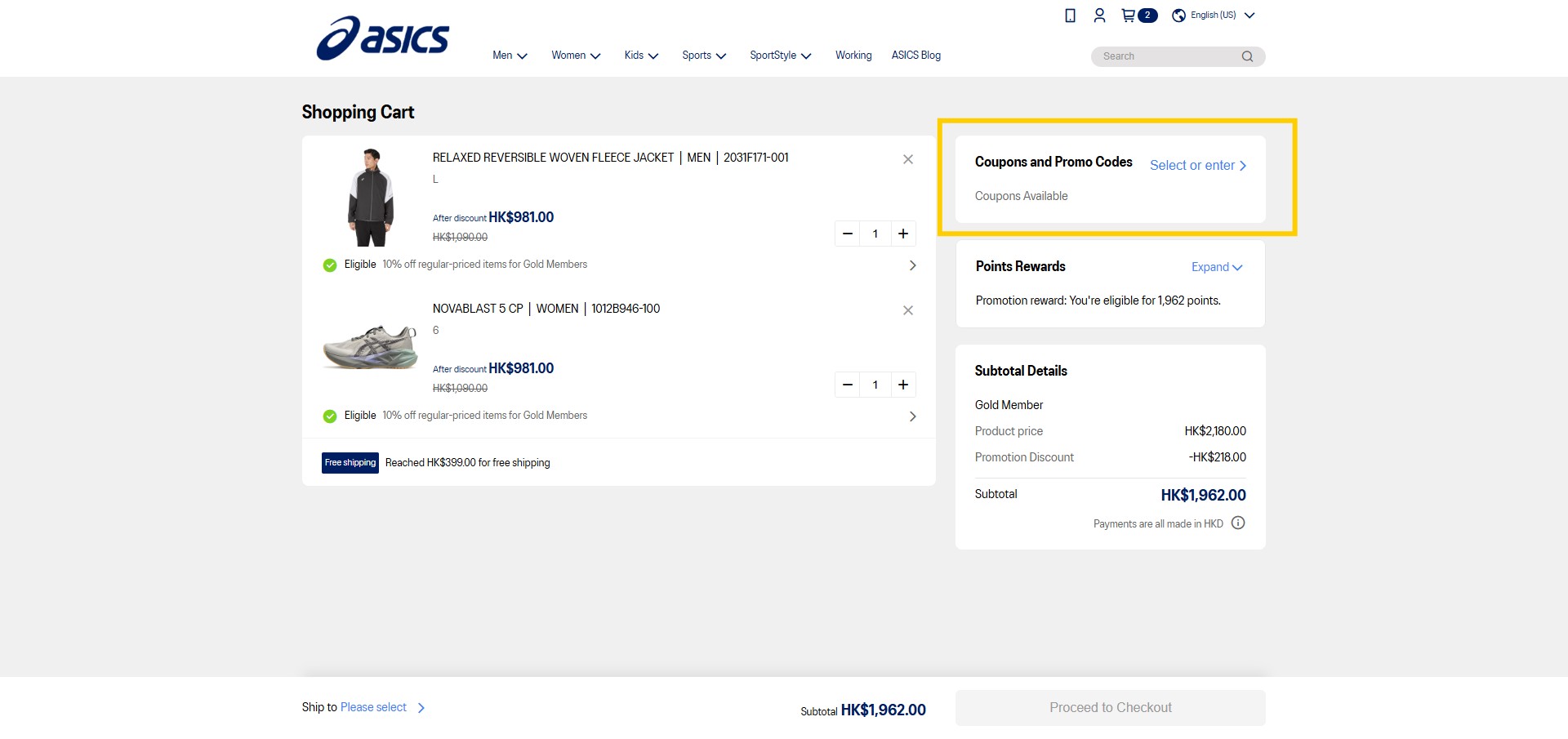Click green eligible checkmark under Novablast
Viewport: 1568px width, 739px height.
(330, 416)
